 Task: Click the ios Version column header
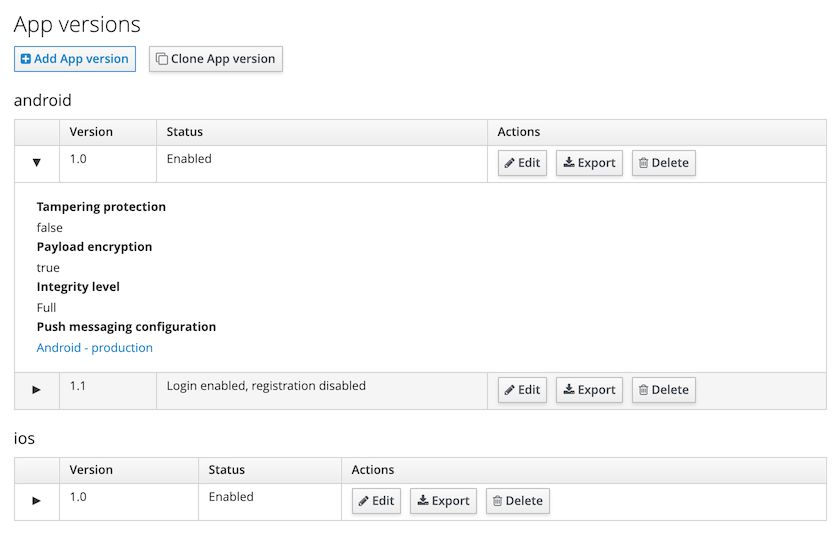(x=91, y=470)
